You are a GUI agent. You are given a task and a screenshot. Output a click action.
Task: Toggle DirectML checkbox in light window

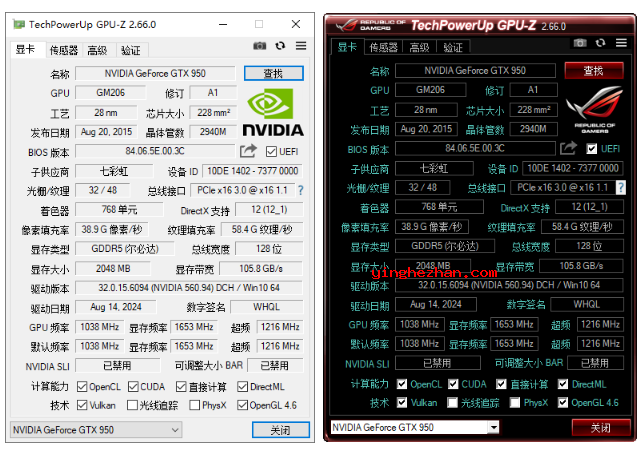coord(242,386)
